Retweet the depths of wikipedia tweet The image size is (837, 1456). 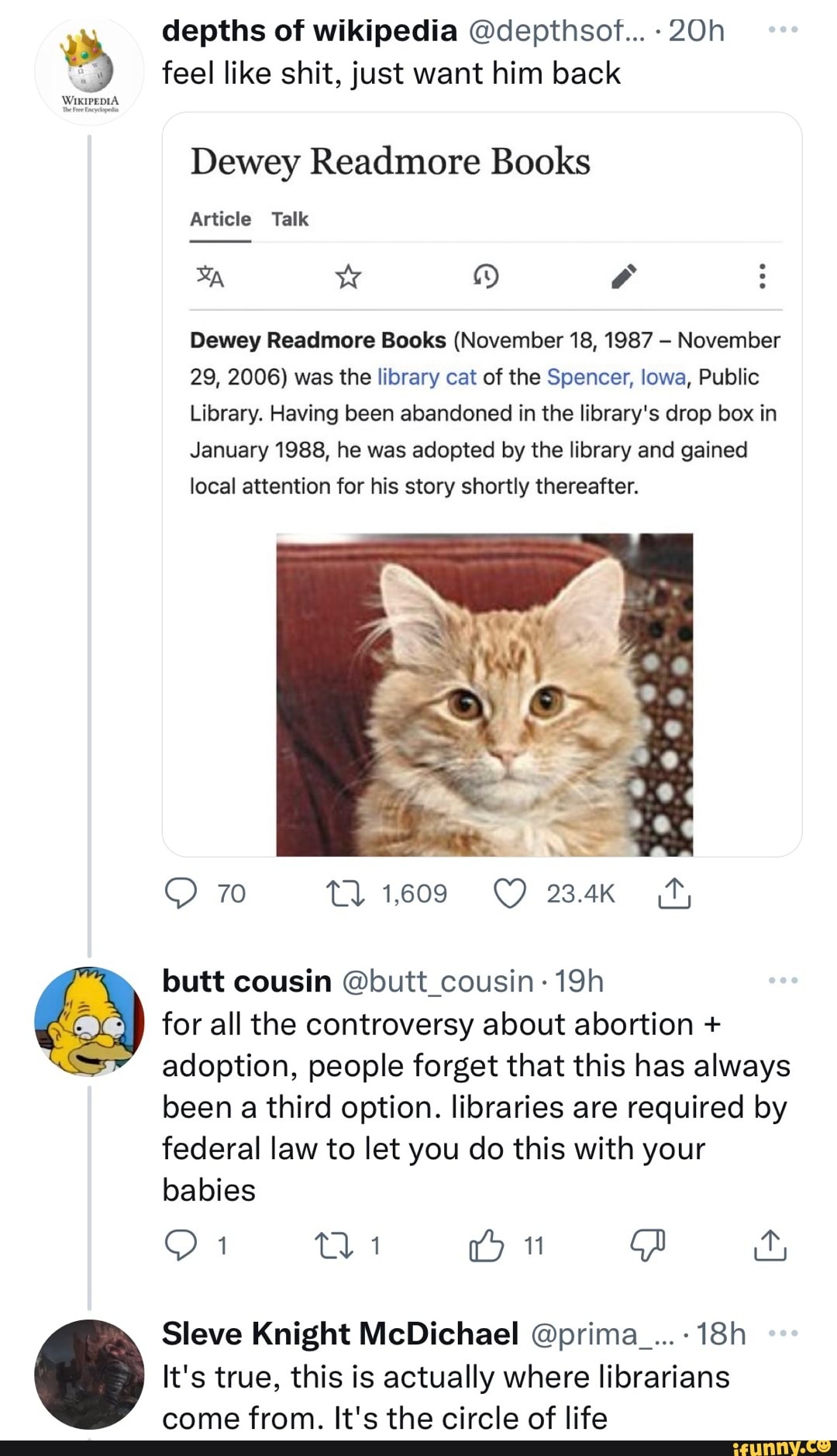pos(346,894)
